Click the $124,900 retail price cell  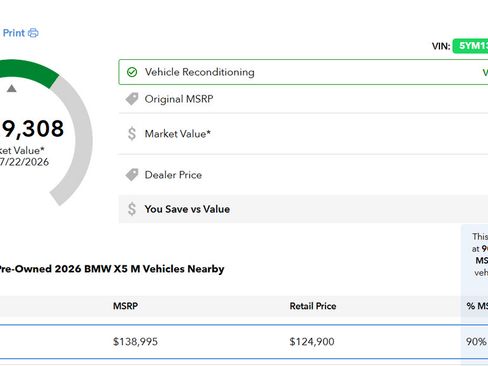pos(312,342)
